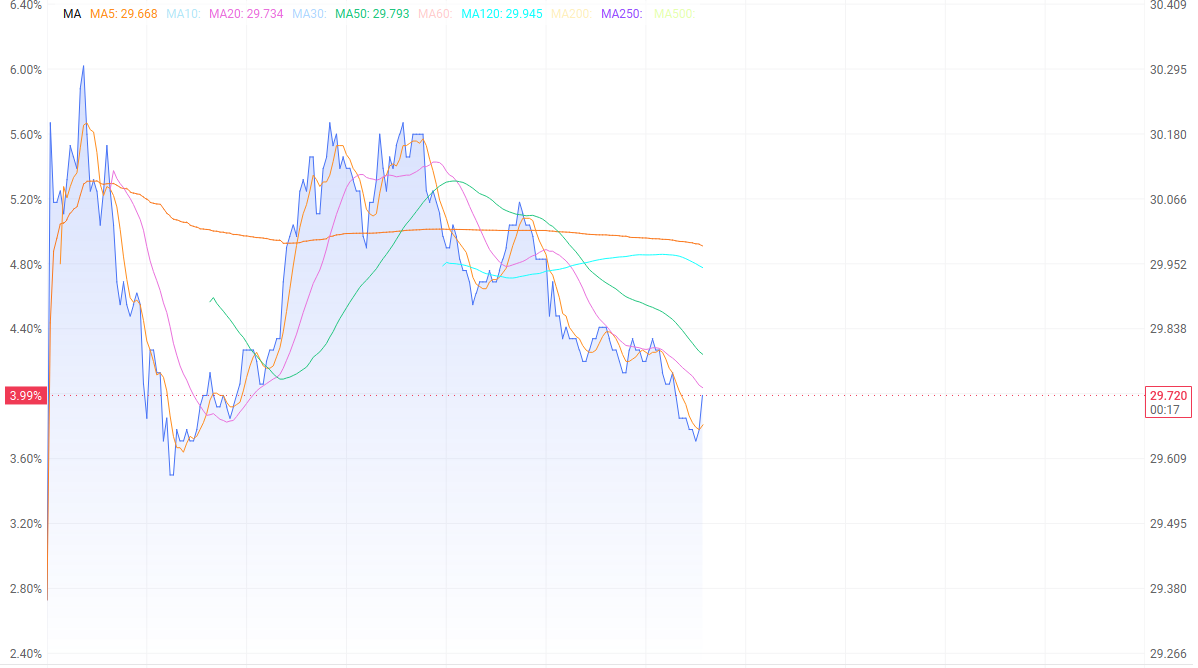Show the MA30 moving average line

tap(309, 14)
